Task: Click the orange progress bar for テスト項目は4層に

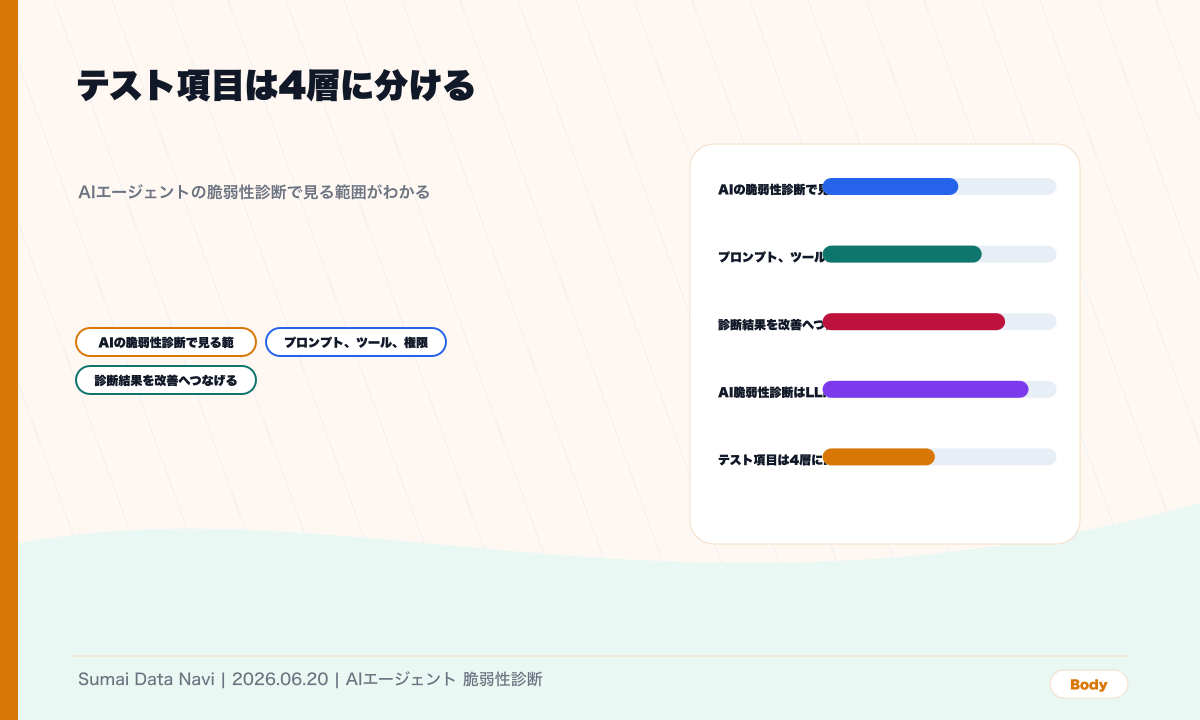Action: pyautogui.click(x=878, y=457)
